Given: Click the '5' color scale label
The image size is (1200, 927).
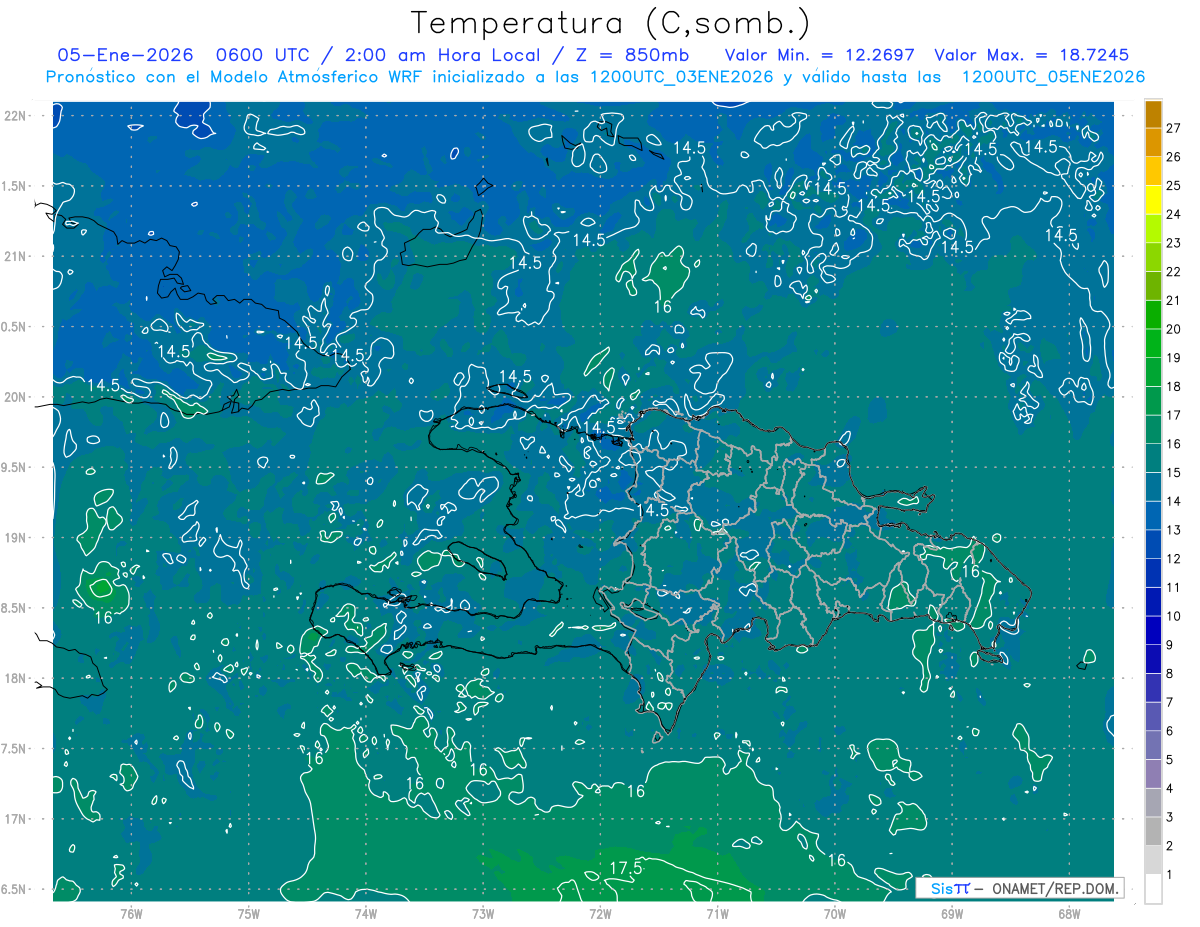Looking at the screenshot, I should [x=1169, y=760].
